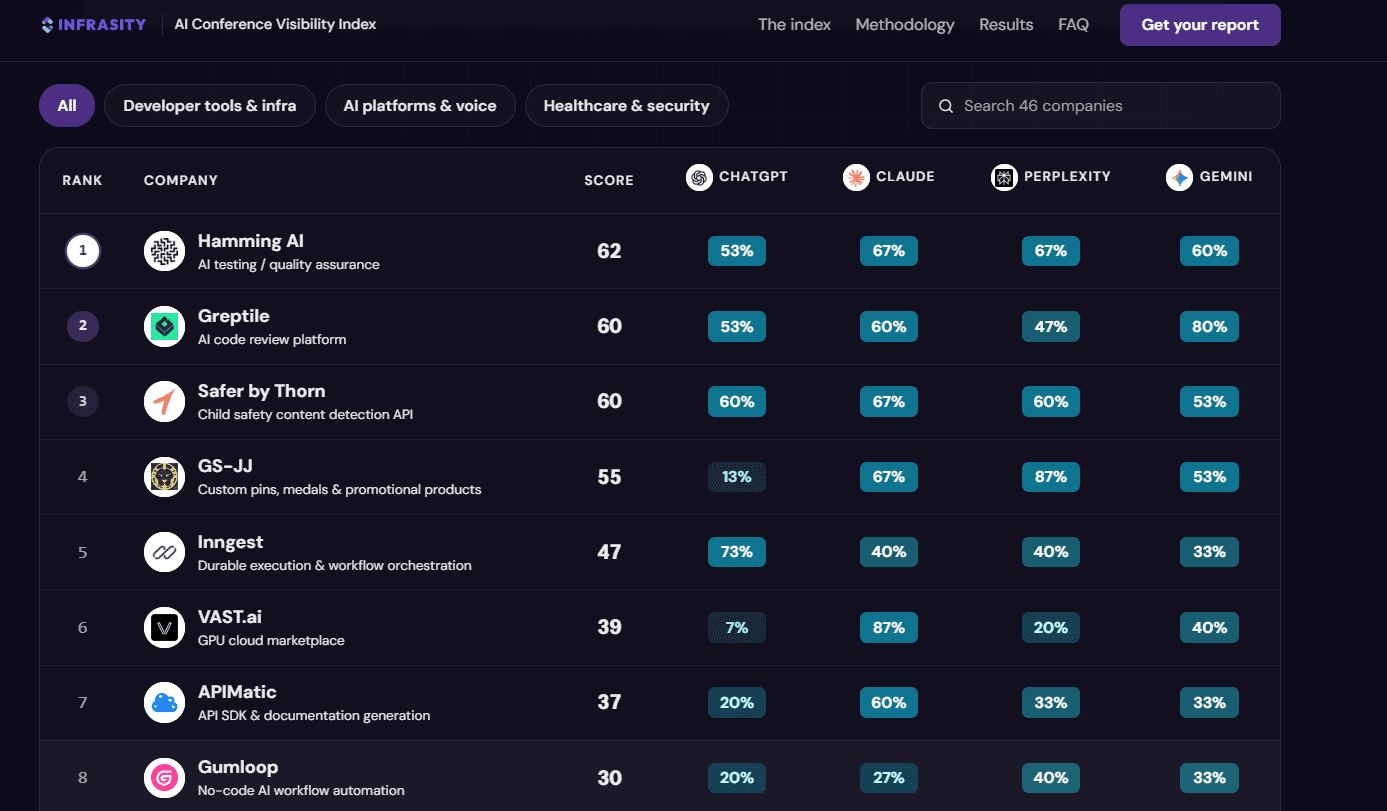Click the Safer by Thorn logo
Screen dimensions: 1387x811
tap(164, 401)
